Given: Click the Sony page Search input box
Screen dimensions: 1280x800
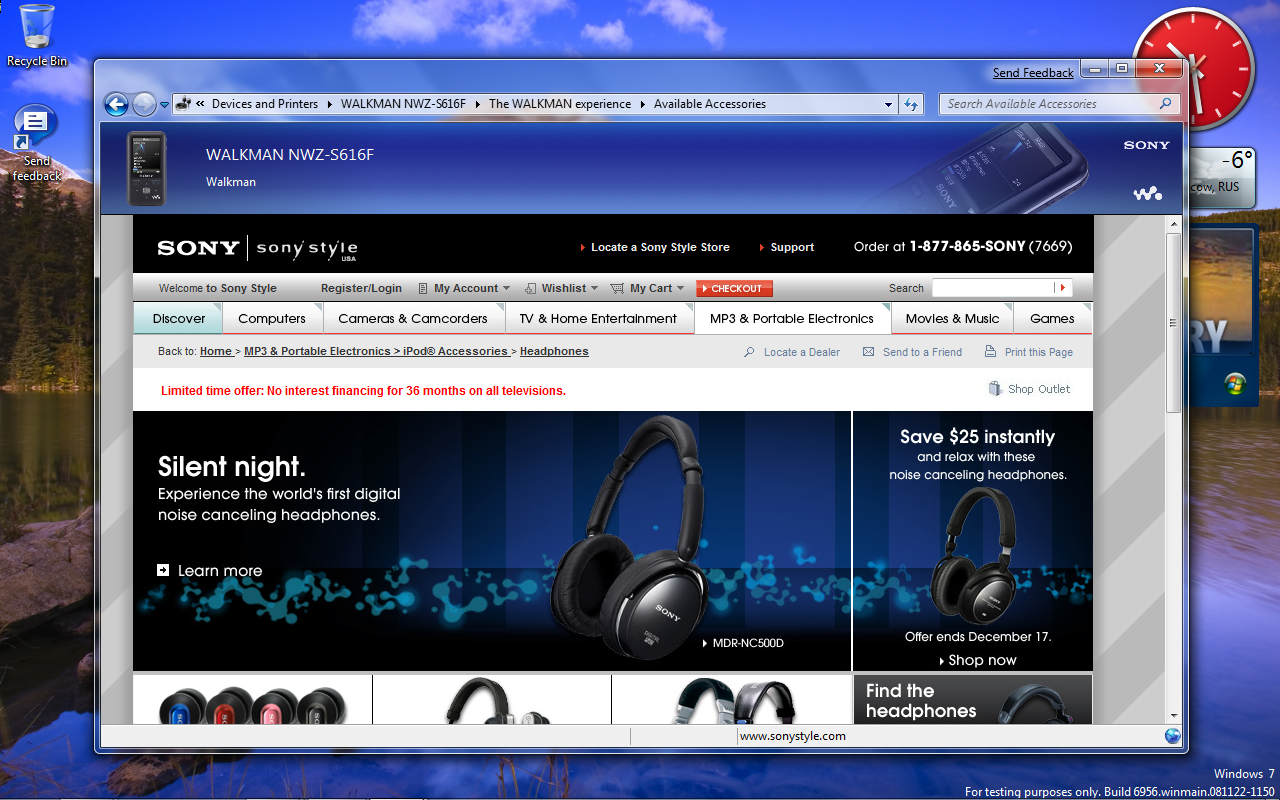Looking at the screenshot, I should tap(993, 288).
